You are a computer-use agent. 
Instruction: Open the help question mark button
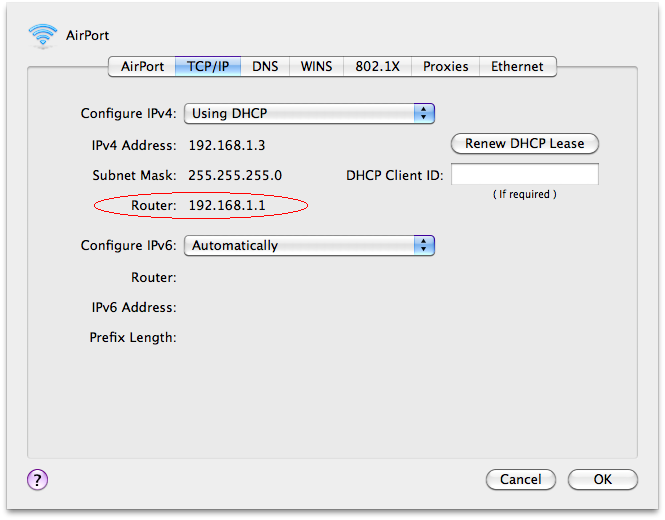tap(37, 480)
